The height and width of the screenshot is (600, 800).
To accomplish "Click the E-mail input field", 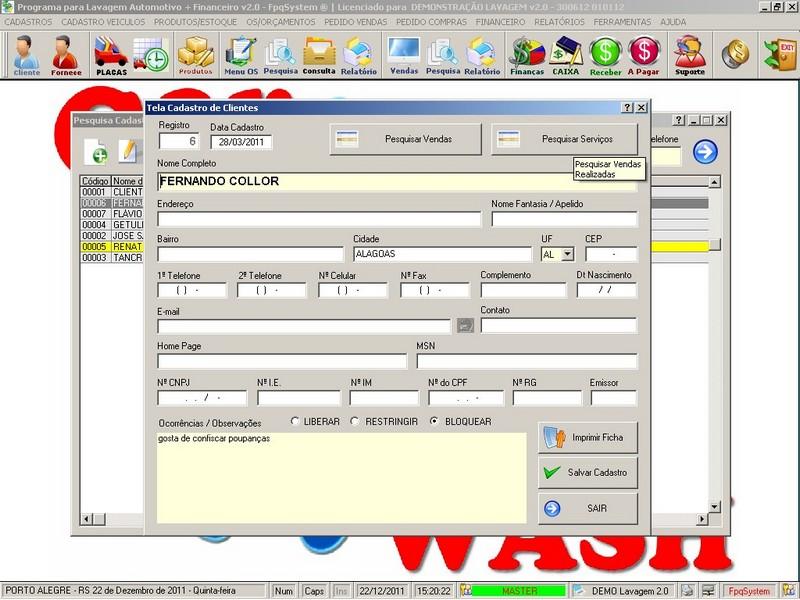I will click(304, 326).
